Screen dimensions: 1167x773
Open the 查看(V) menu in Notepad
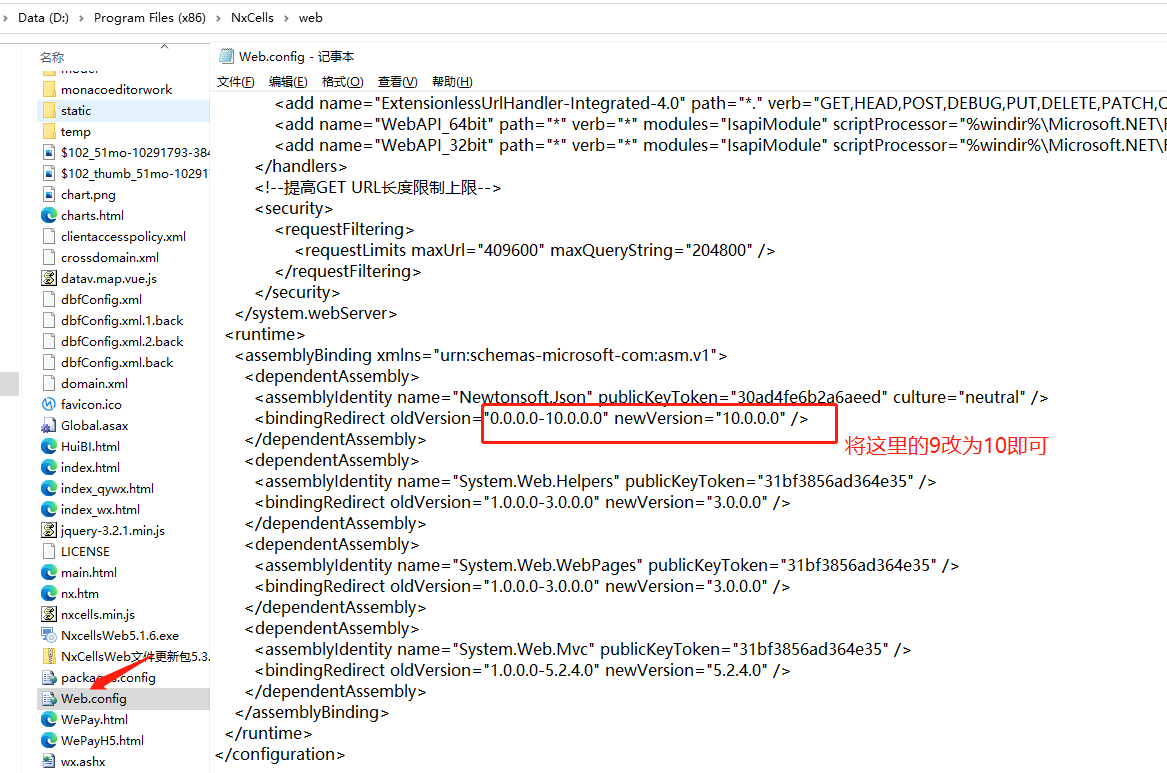tap(397, 82)
